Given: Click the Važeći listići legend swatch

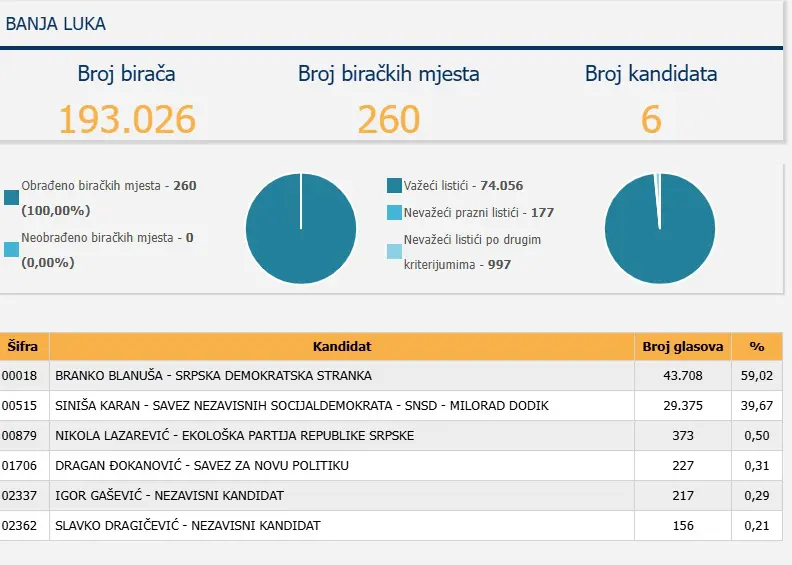Looking at the screenshot, I should click(394, 186).
